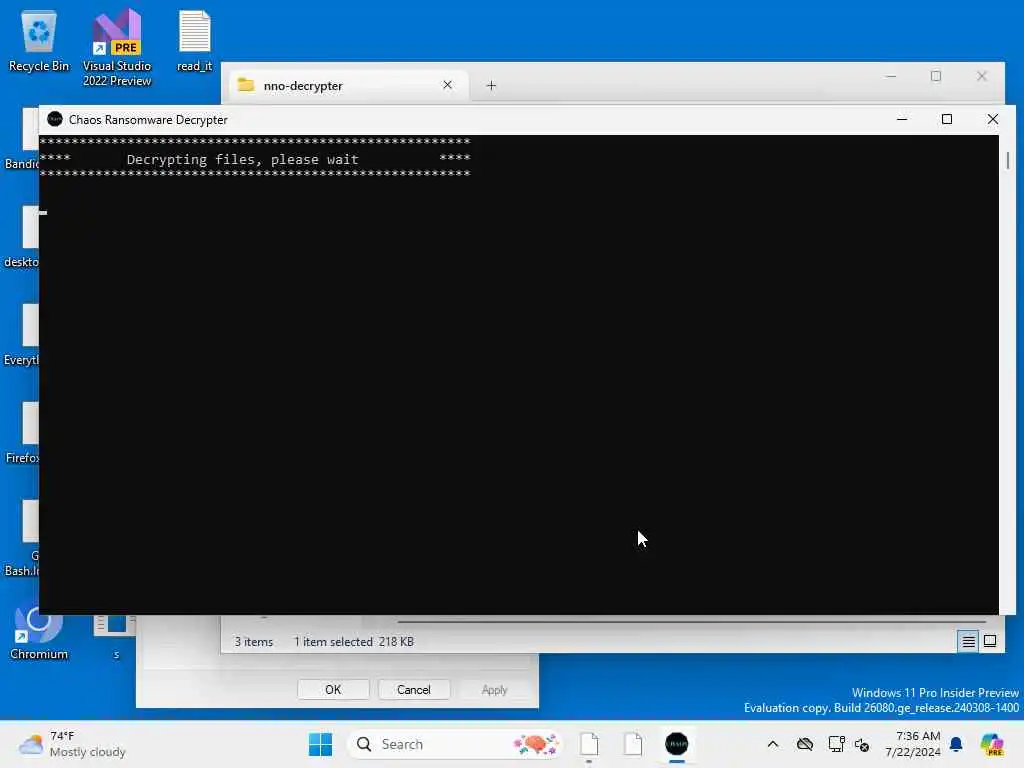Switch Explorer to large thumbnails view icon
Viewport: 1024px width, 768px height.
[x=990, y=641]
